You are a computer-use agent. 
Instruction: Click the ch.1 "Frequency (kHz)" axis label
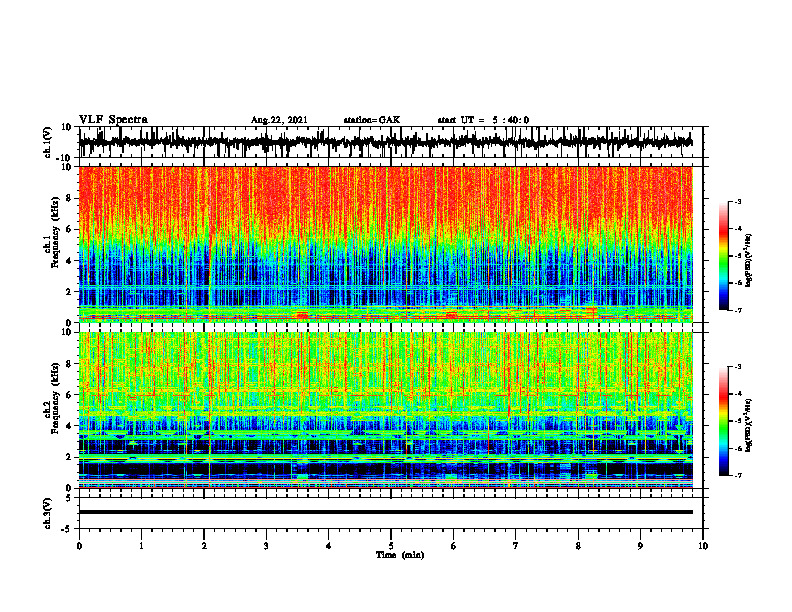[55, 232]
